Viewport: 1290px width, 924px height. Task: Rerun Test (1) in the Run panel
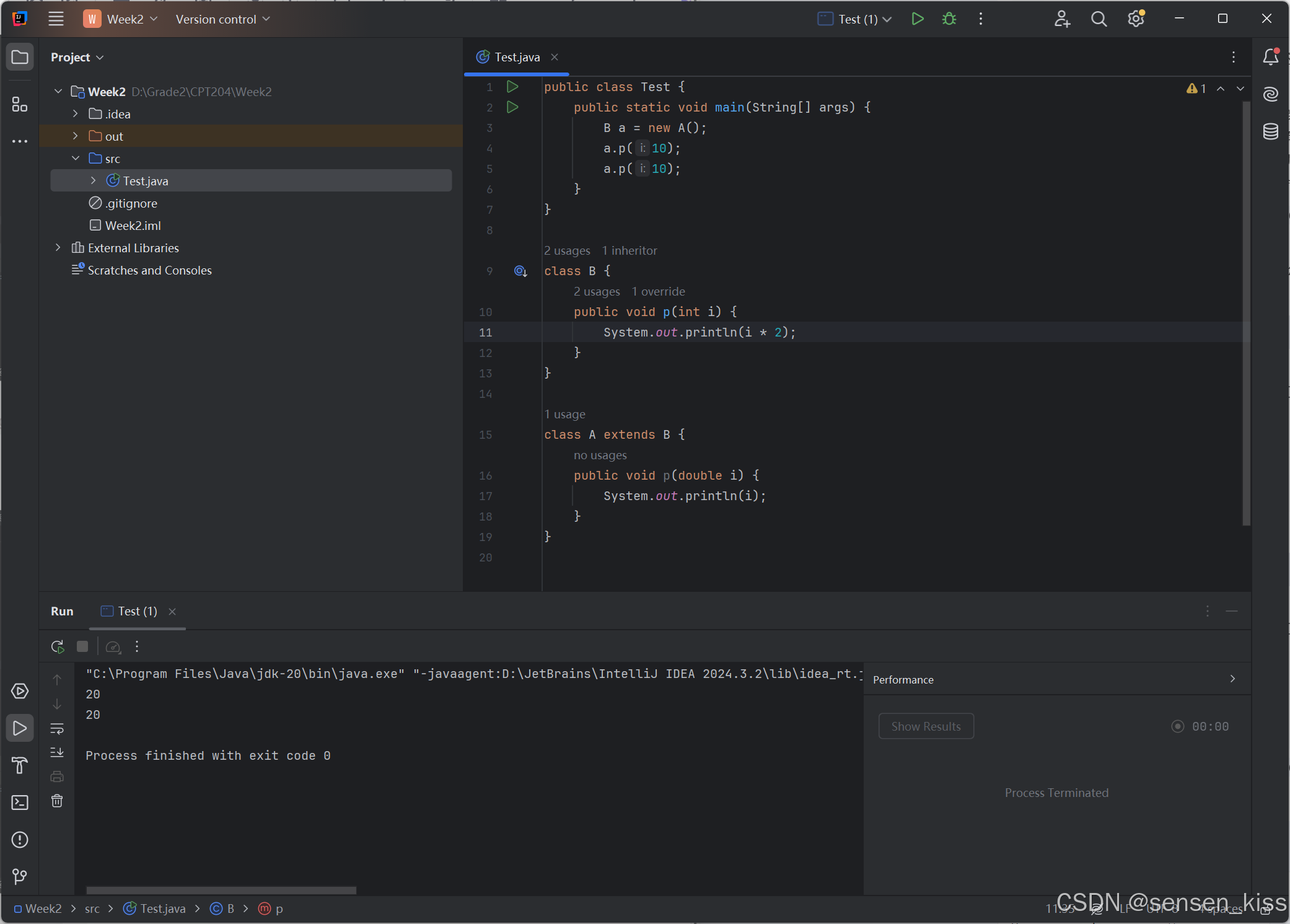pos(57,646)
